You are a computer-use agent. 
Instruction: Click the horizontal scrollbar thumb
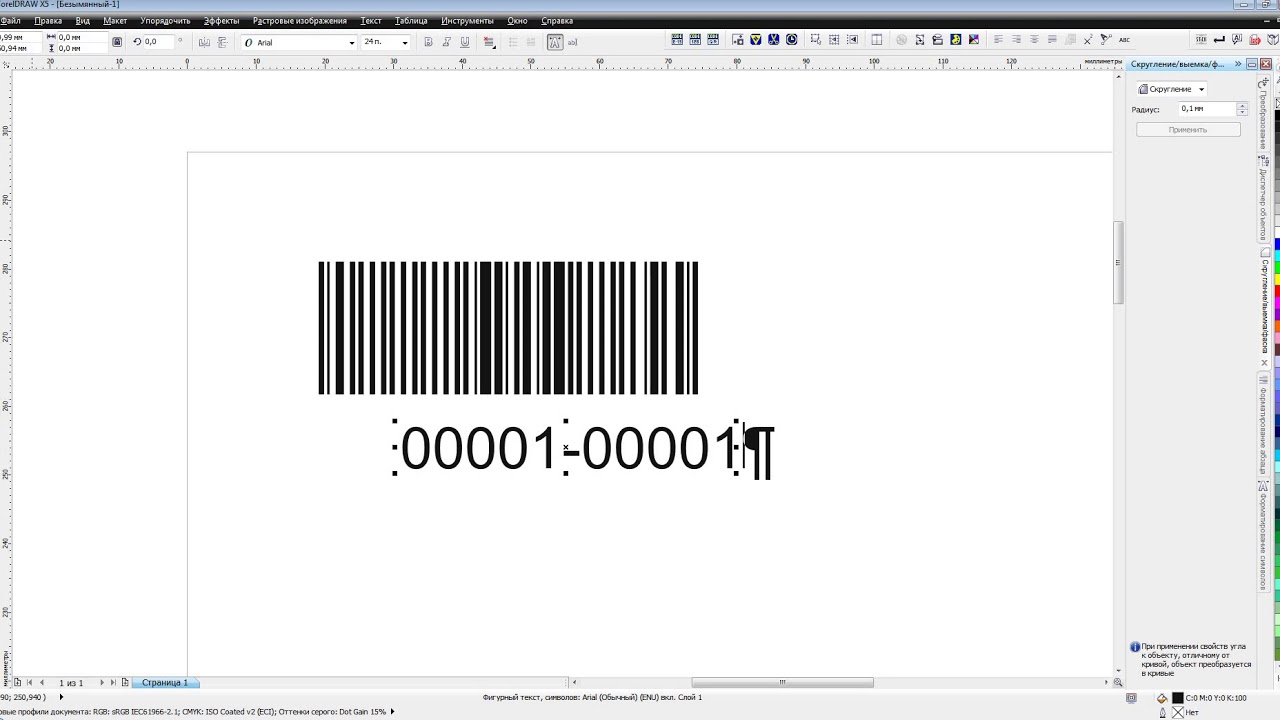782,683
